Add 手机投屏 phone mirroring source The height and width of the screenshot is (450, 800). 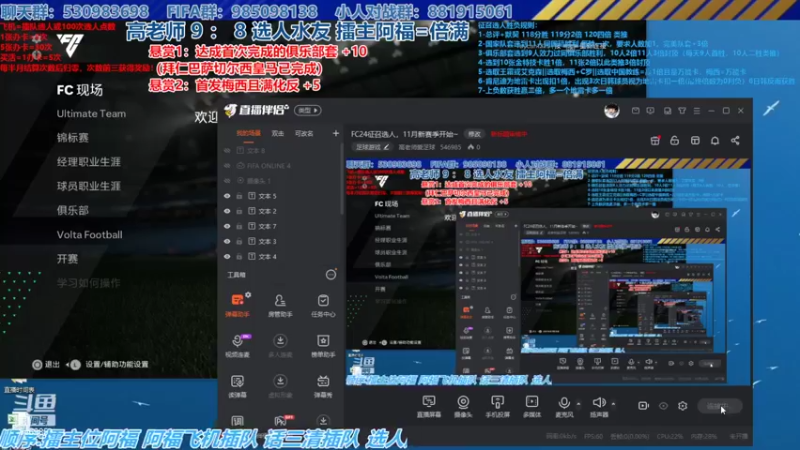(497, 406)
